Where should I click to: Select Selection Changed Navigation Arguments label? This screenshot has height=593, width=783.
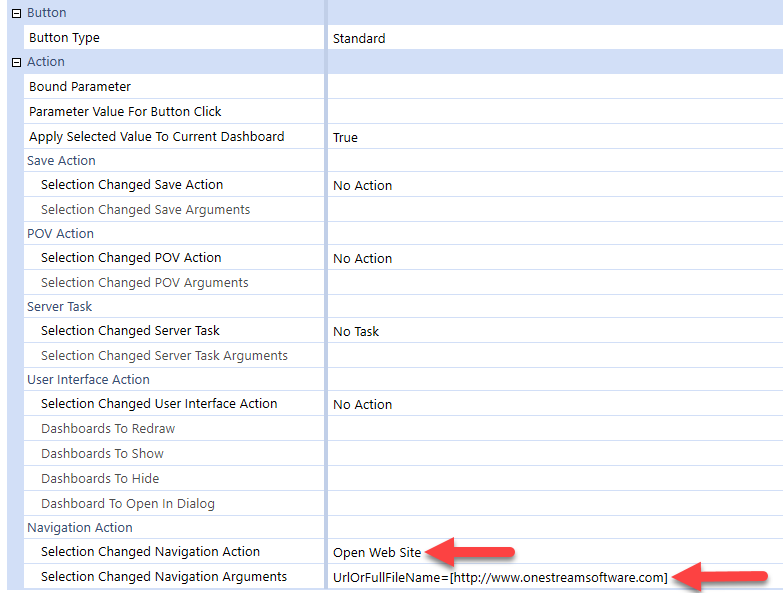point(164,577)
